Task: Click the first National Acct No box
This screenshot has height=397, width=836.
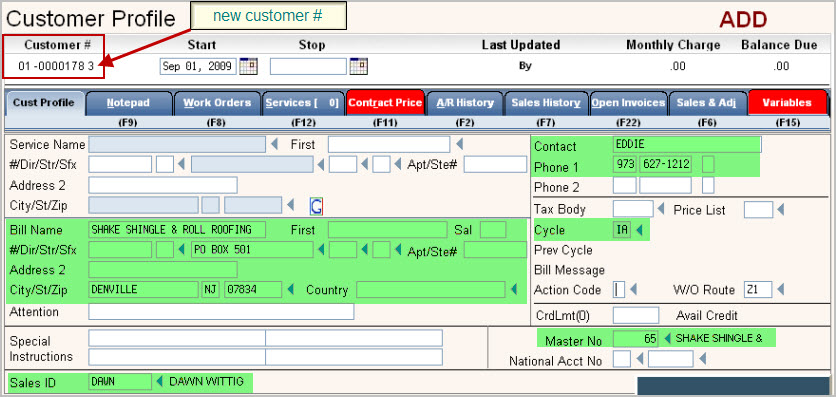Action: click(622, 359)
